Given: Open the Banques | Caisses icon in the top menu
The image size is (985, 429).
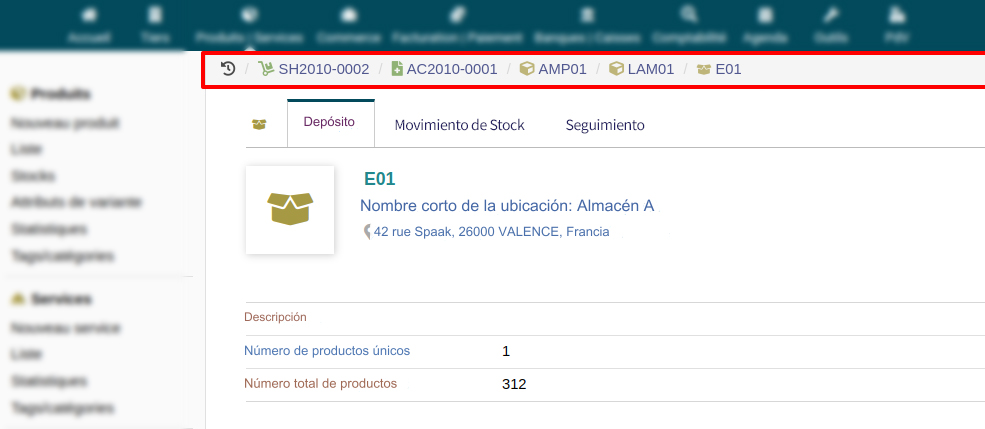Looking at the screenshot, I should point(587,14).
